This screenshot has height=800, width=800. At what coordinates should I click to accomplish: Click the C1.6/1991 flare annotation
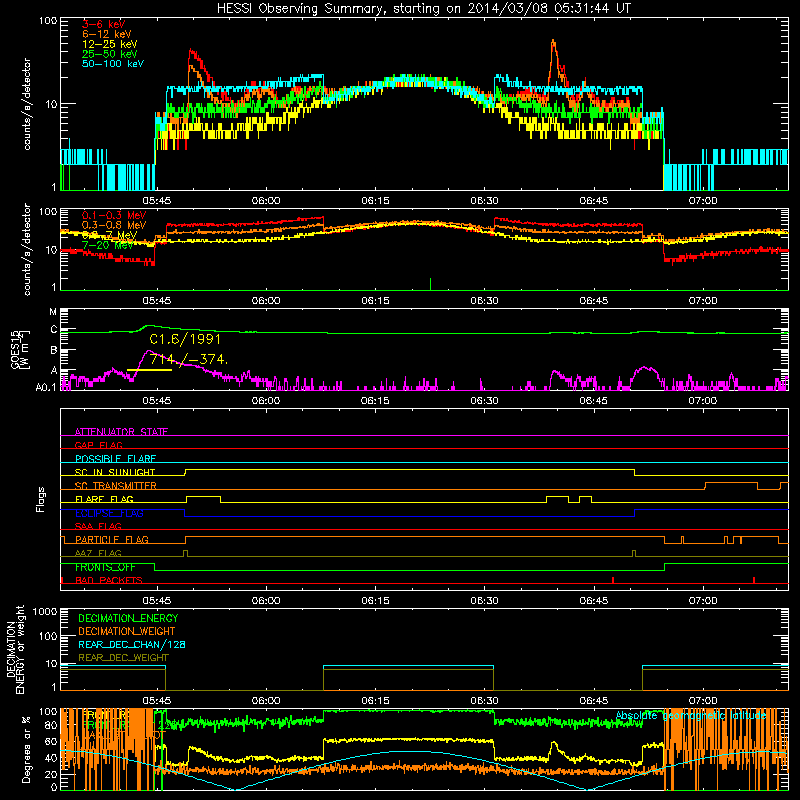point(185,339)
